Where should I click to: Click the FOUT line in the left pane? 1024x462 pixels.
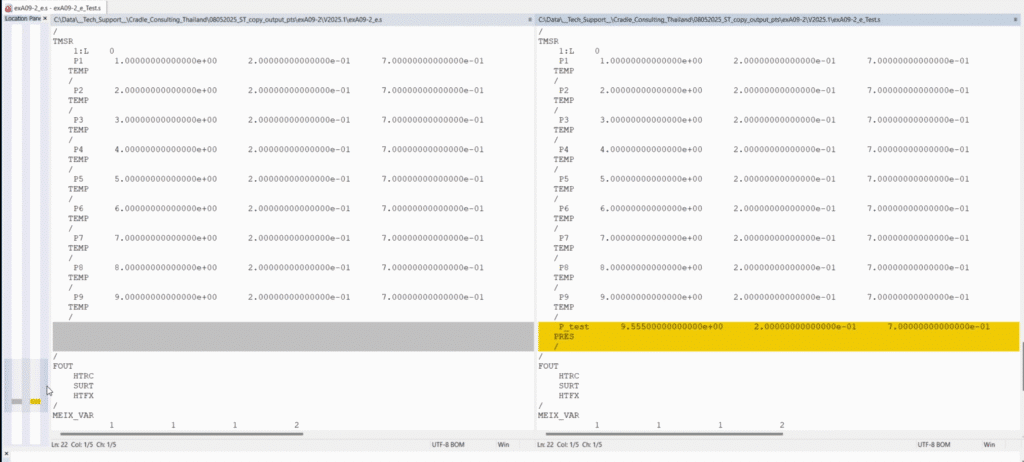click(63, 366)
